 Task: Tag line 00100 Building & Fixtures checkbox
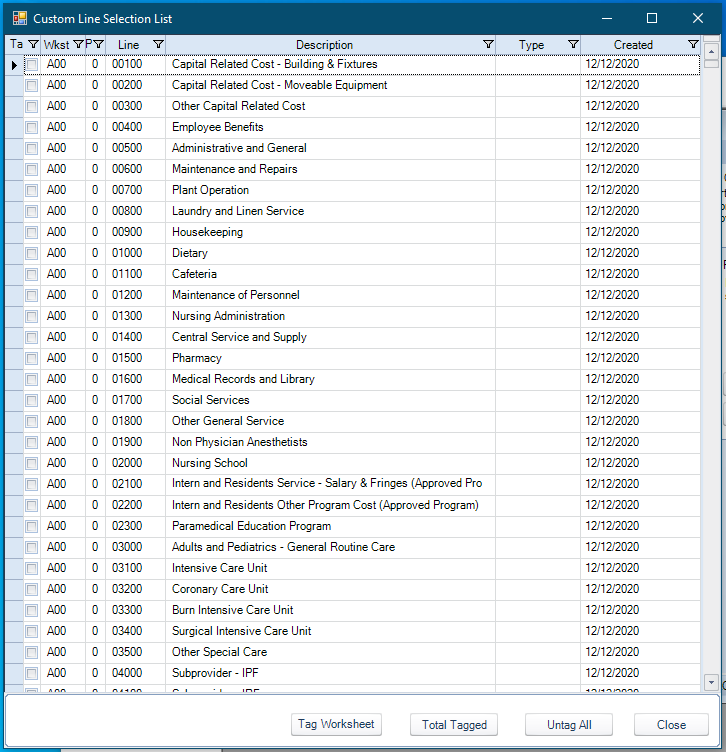coord(32,65)
